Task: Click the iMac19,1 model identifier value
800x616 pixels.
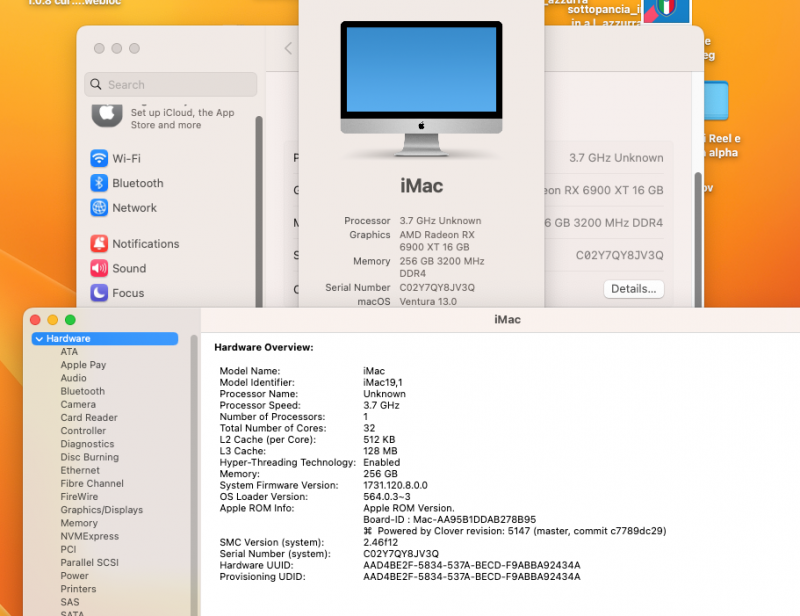Action: coord(383,382)
